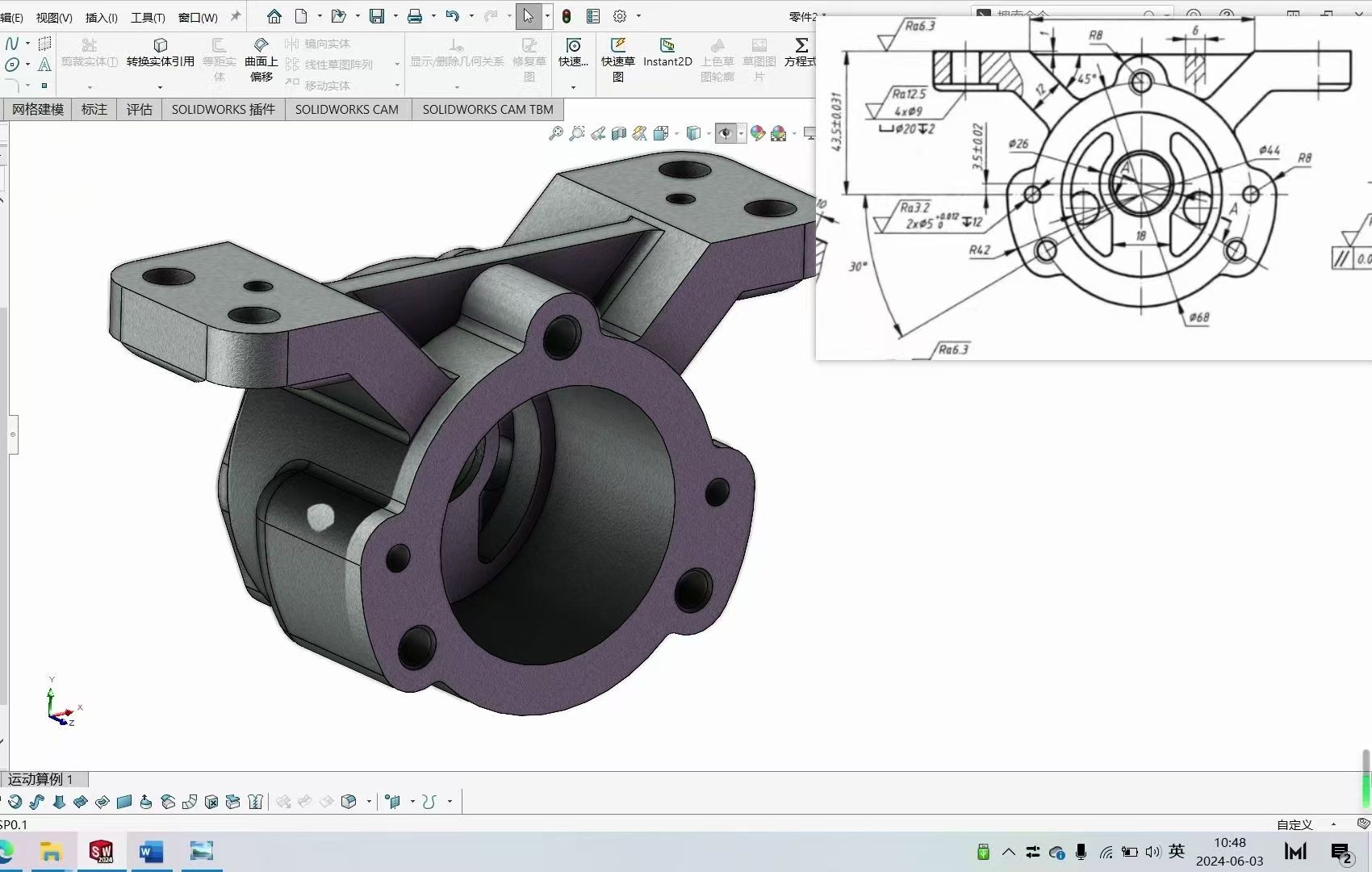Viewport: 1372px width, 872px height.
Task: Click the Equations (方程式) sigma icon
Action: (801, 45)
